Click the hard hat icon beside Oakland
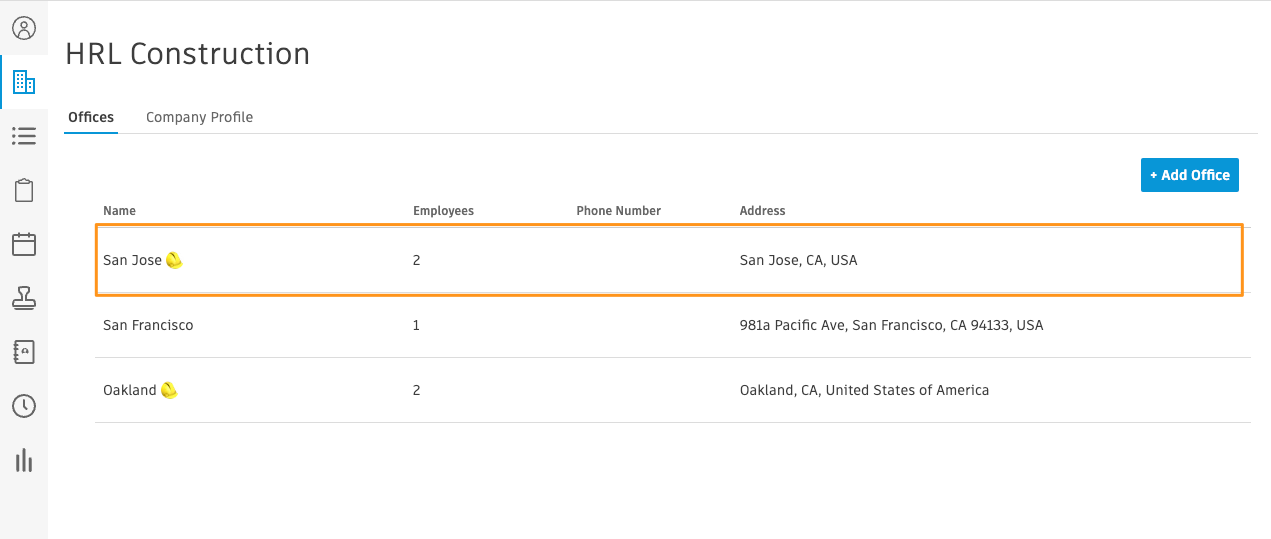 coord(169,390)
